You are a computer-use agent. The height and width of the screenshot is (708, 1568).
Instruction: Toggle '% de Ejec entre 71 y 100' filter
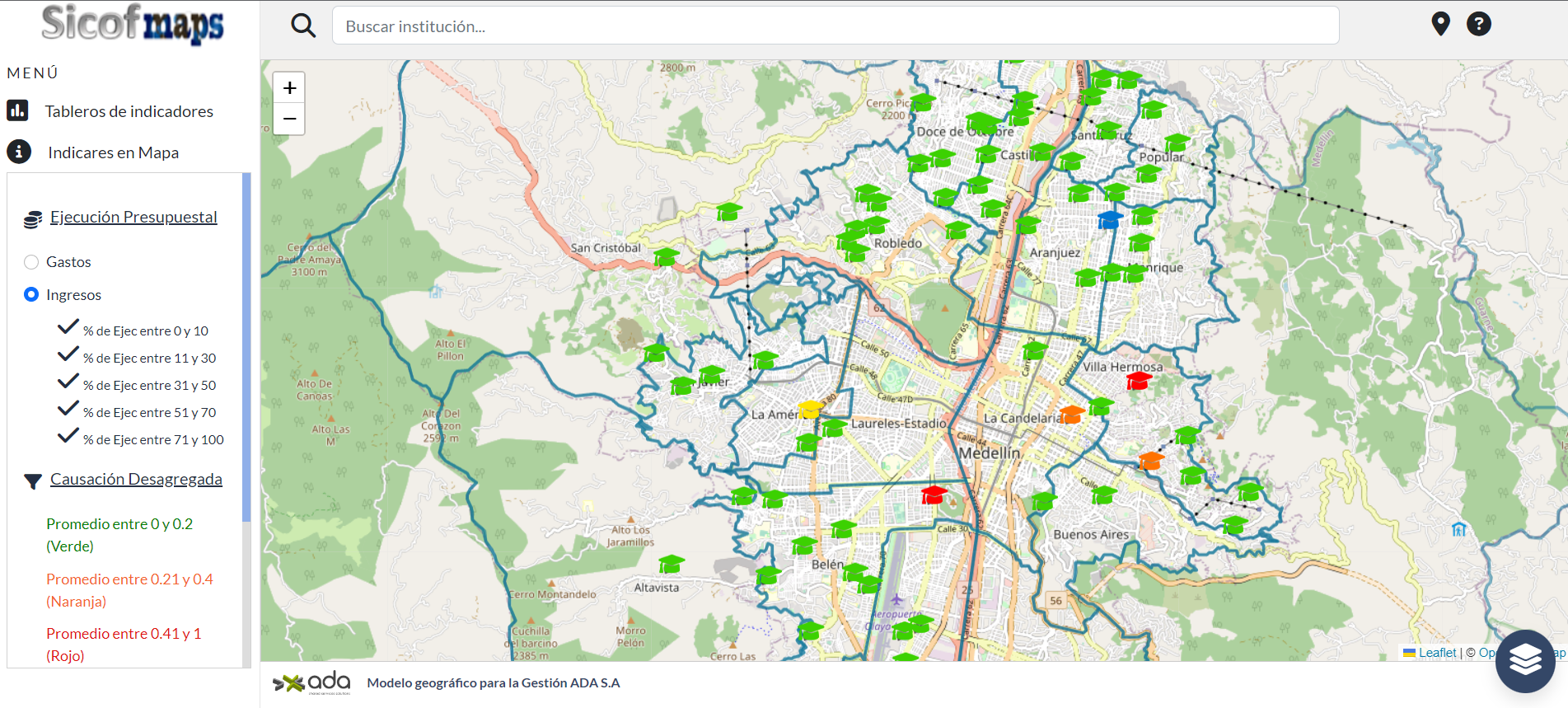point(68,438)
